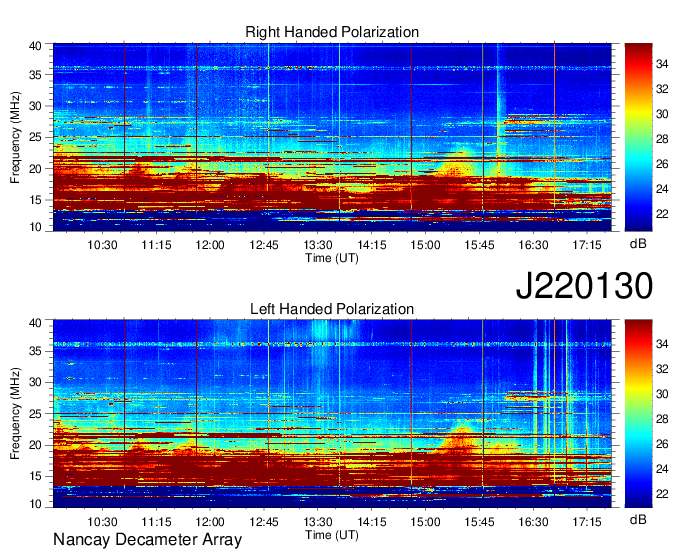Click the Right Handed Polarization spectrogram
This screenshot has width=680, height=552.
[x=332, y=137]
